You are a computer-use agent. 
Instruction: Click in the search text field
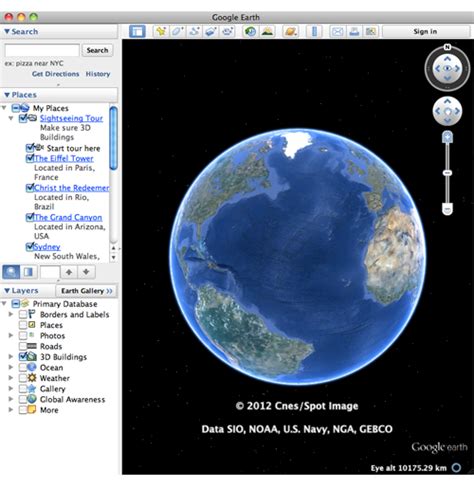42,50
